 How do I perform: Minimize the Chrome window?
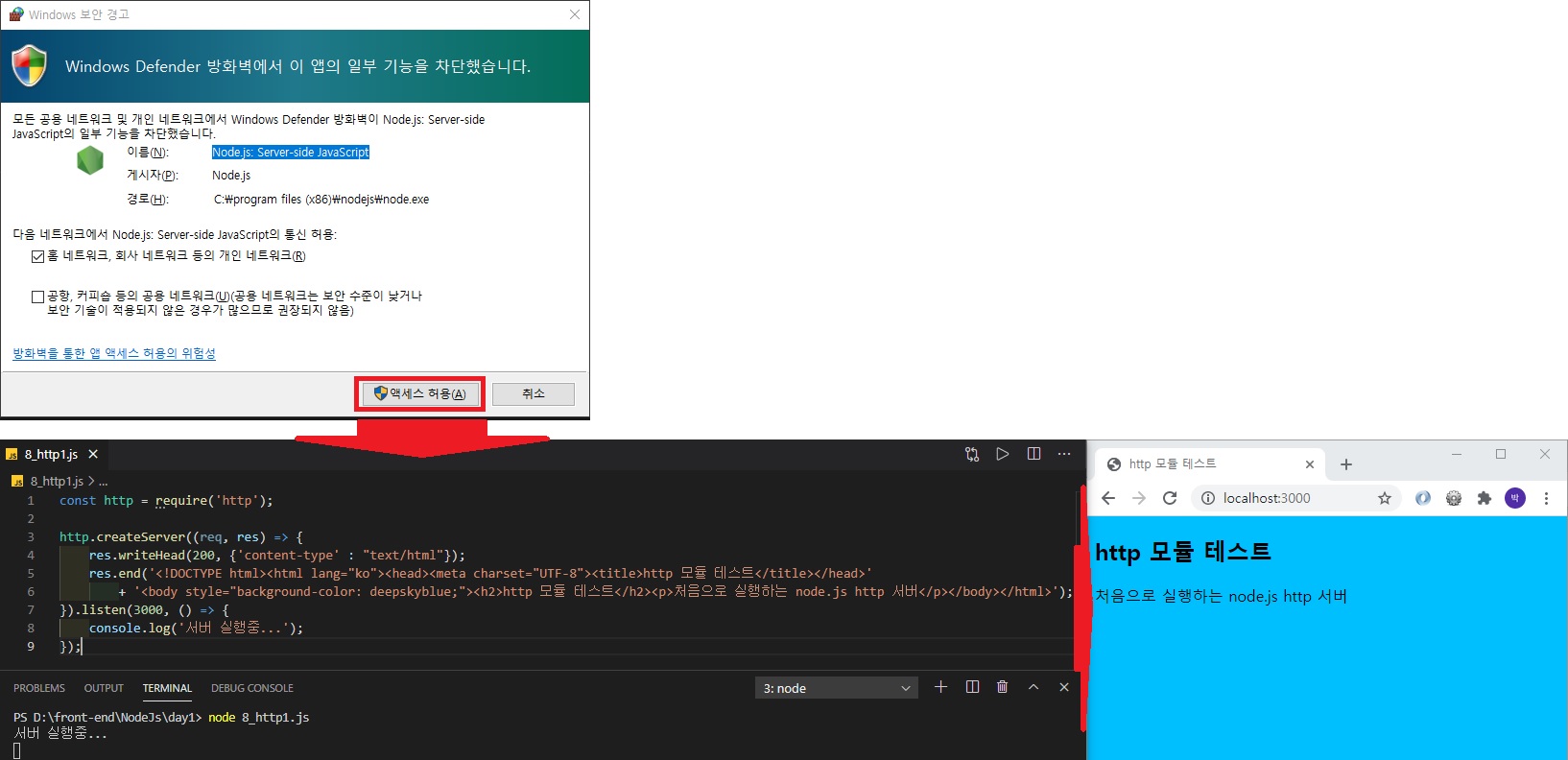1457,454
